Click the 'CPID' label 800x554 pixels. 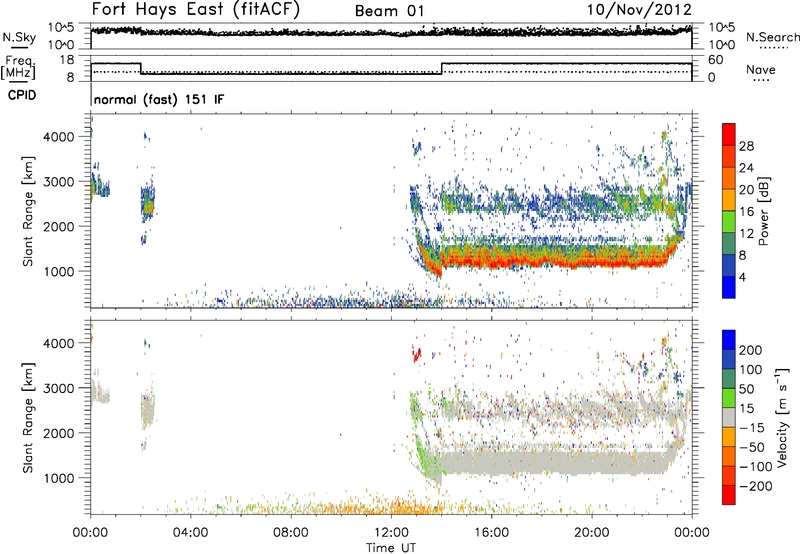pos(22,95)
